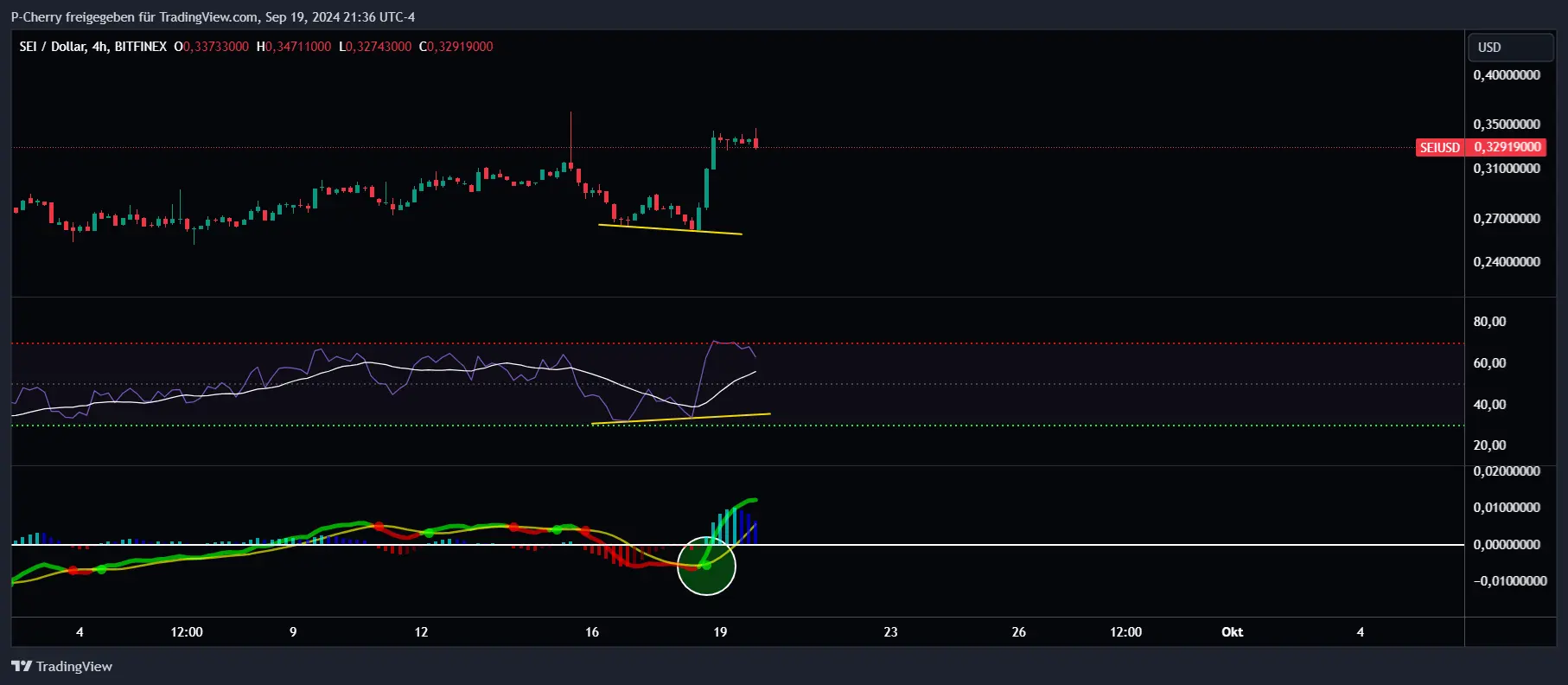
Task: Click the MACD 0,01000000 axis label
Action: click(1507, 508)
